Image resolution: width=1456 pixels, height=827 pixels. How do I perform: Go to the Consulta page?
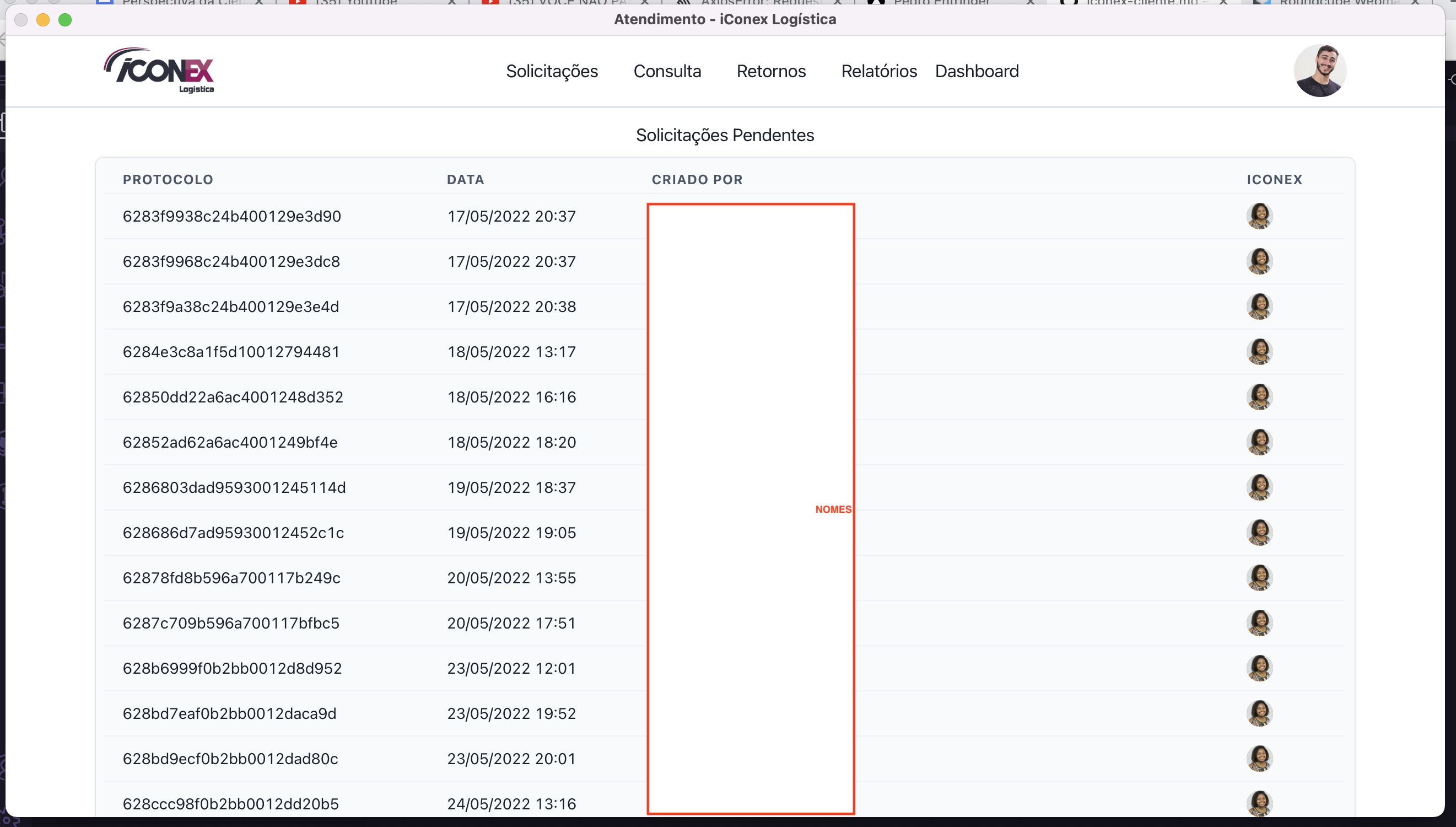(667, 71)
